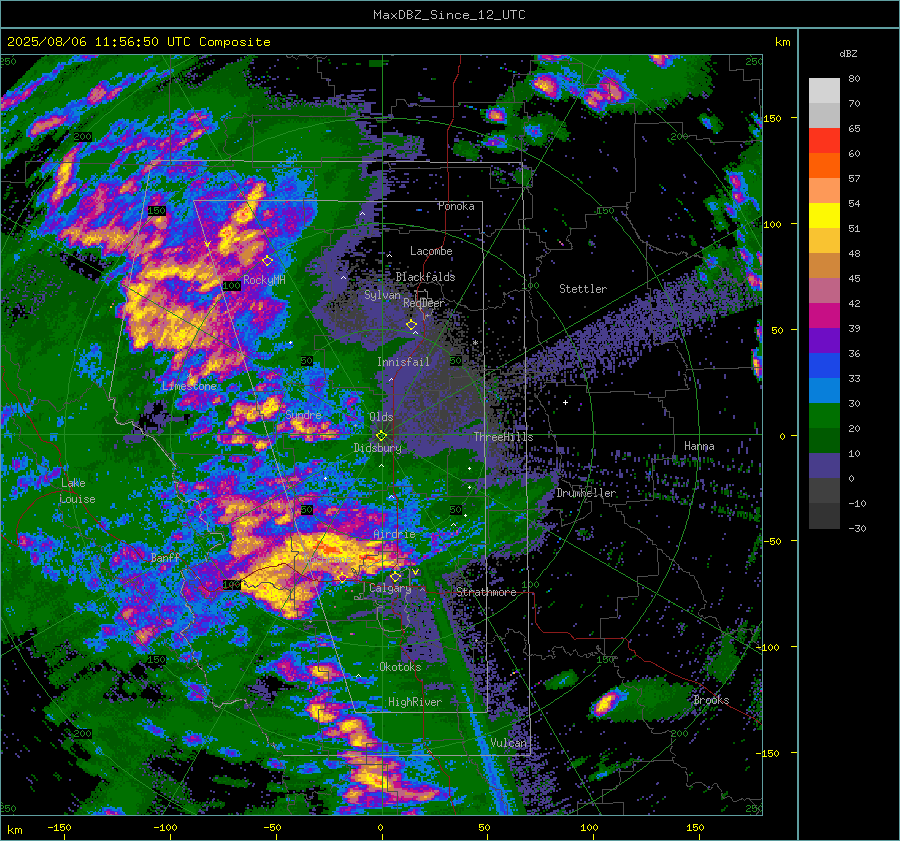Click the Airdrie label
This screenshot has height=841, width=900.
(394, 534)
